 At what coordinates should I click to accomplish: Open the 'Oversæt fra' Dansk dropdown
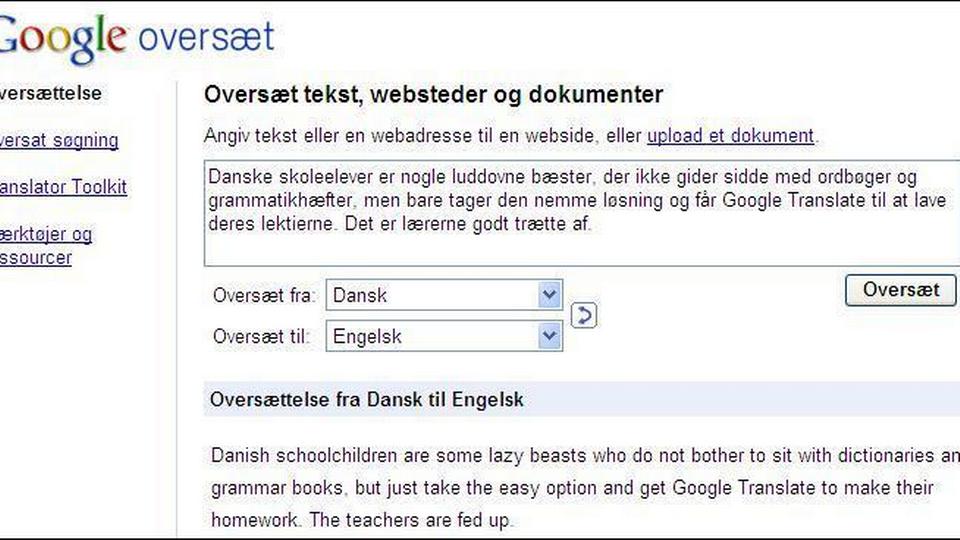(548, 295)
